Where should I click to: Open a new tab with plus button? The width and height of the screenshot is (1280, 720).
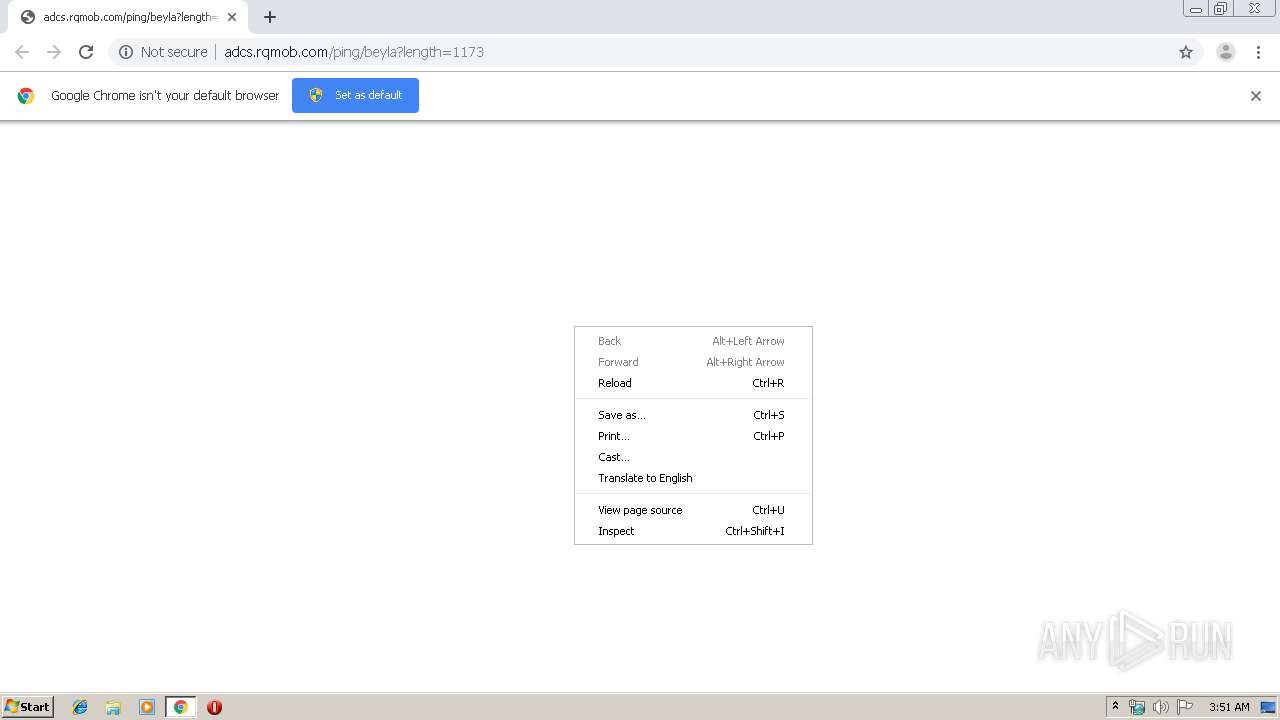tap(270, 17)
